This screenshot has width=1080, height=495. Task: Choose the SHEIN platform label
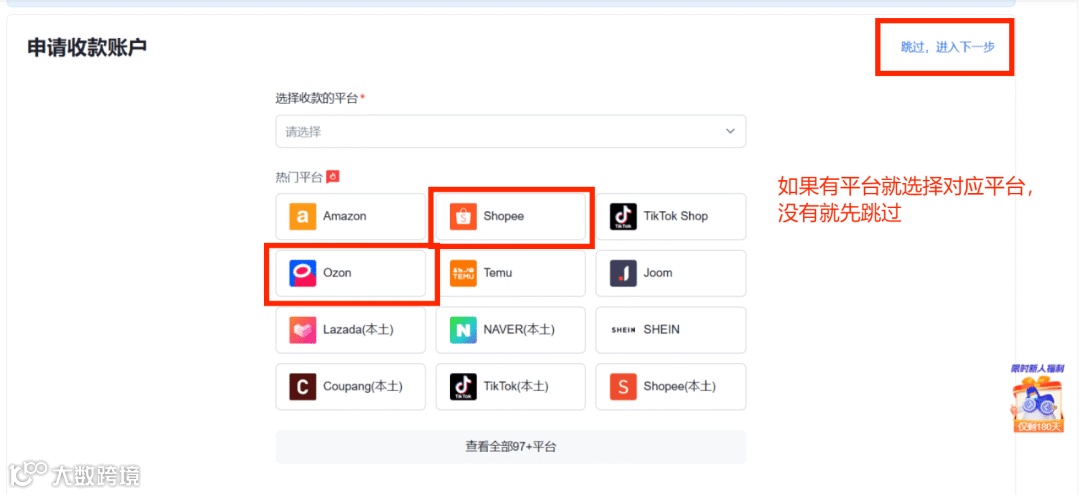(x=661, y=330)
